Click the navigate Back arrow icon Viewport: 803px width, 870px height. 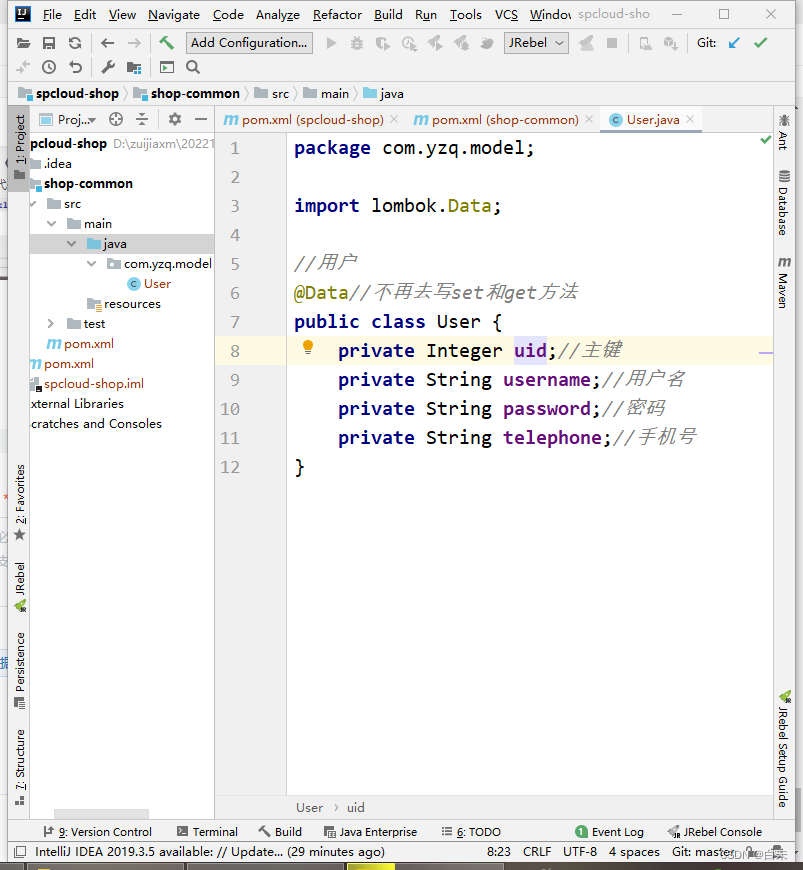[x=106, y=42]
